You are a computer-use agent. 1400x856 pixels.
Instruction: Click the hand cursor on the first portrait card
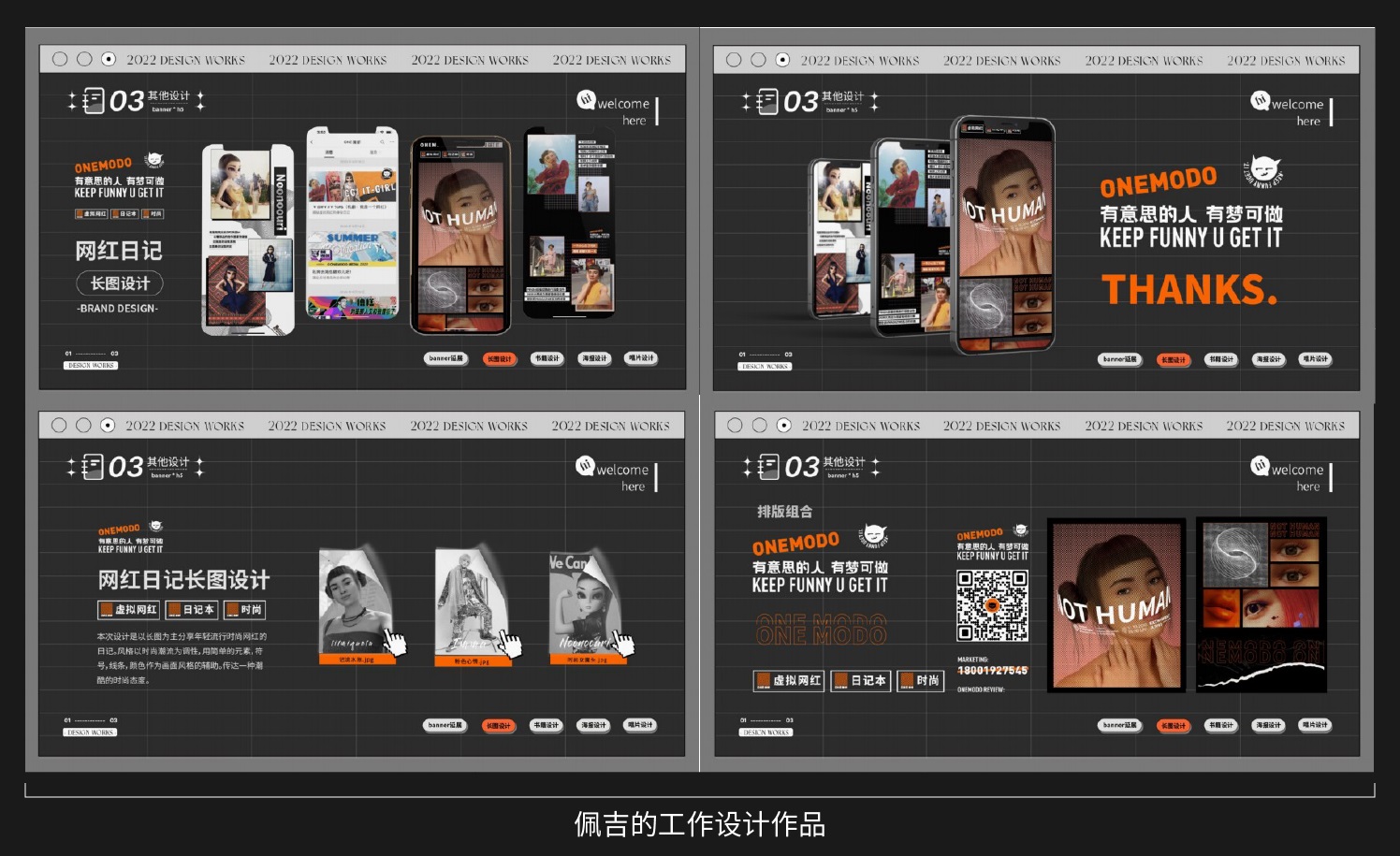click(395, 643)
